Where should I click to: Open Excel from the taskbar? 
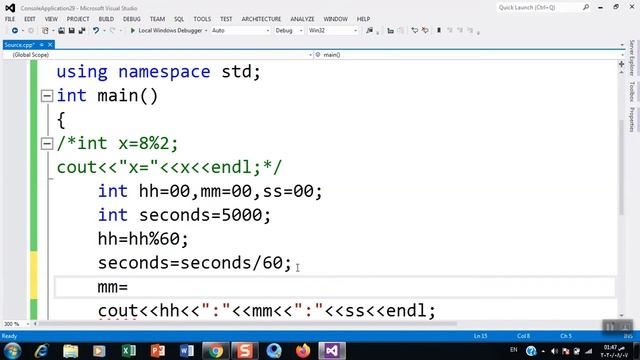(129, 351)
